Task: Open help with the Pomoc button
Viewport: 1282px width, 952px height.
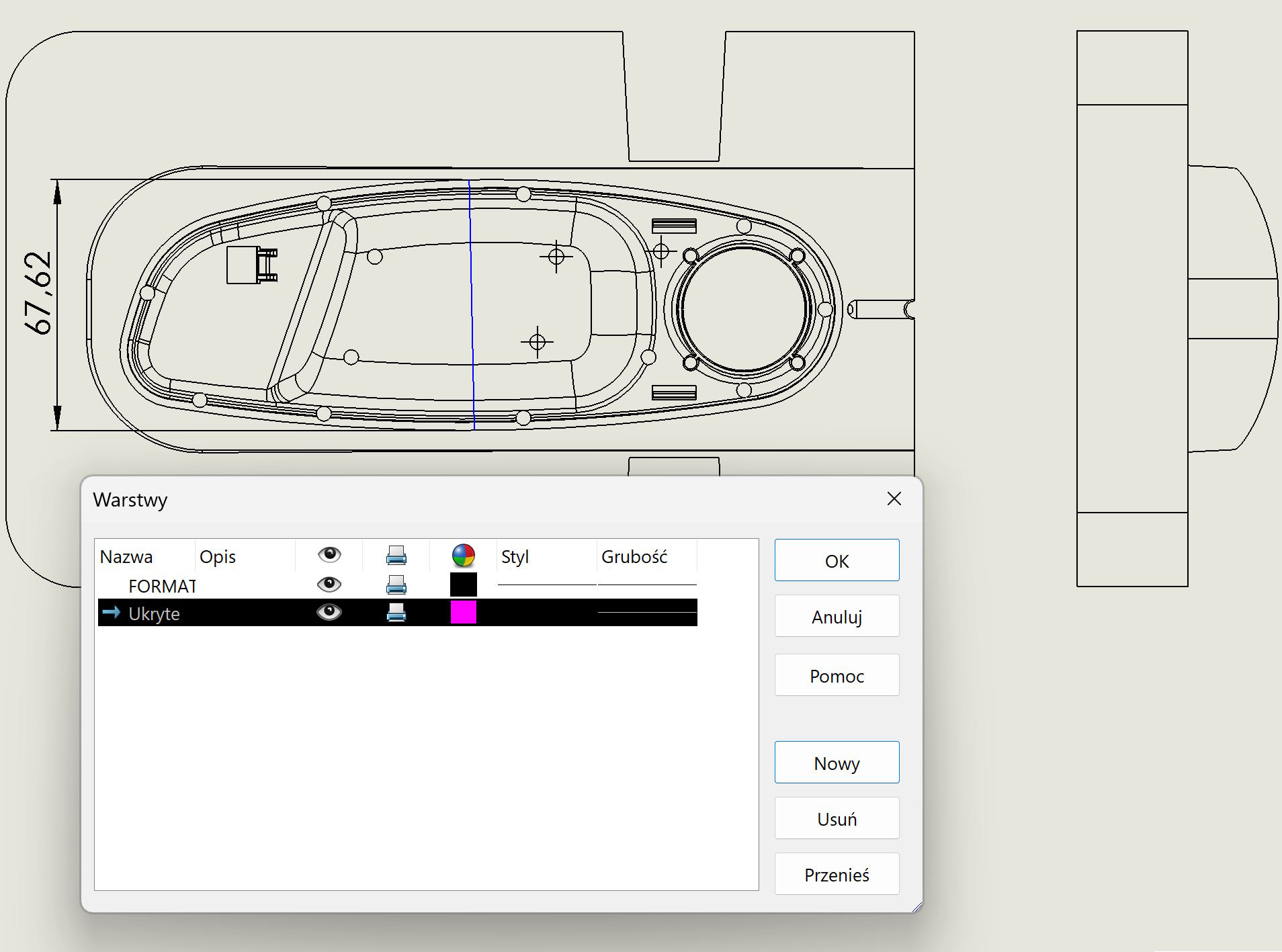Action: 837,676
